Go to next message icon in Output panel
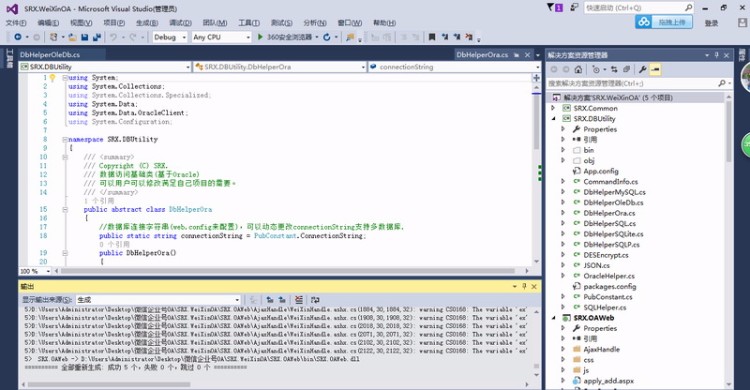The height and width of the screenshot is (390, 750). tap(282, 300)
